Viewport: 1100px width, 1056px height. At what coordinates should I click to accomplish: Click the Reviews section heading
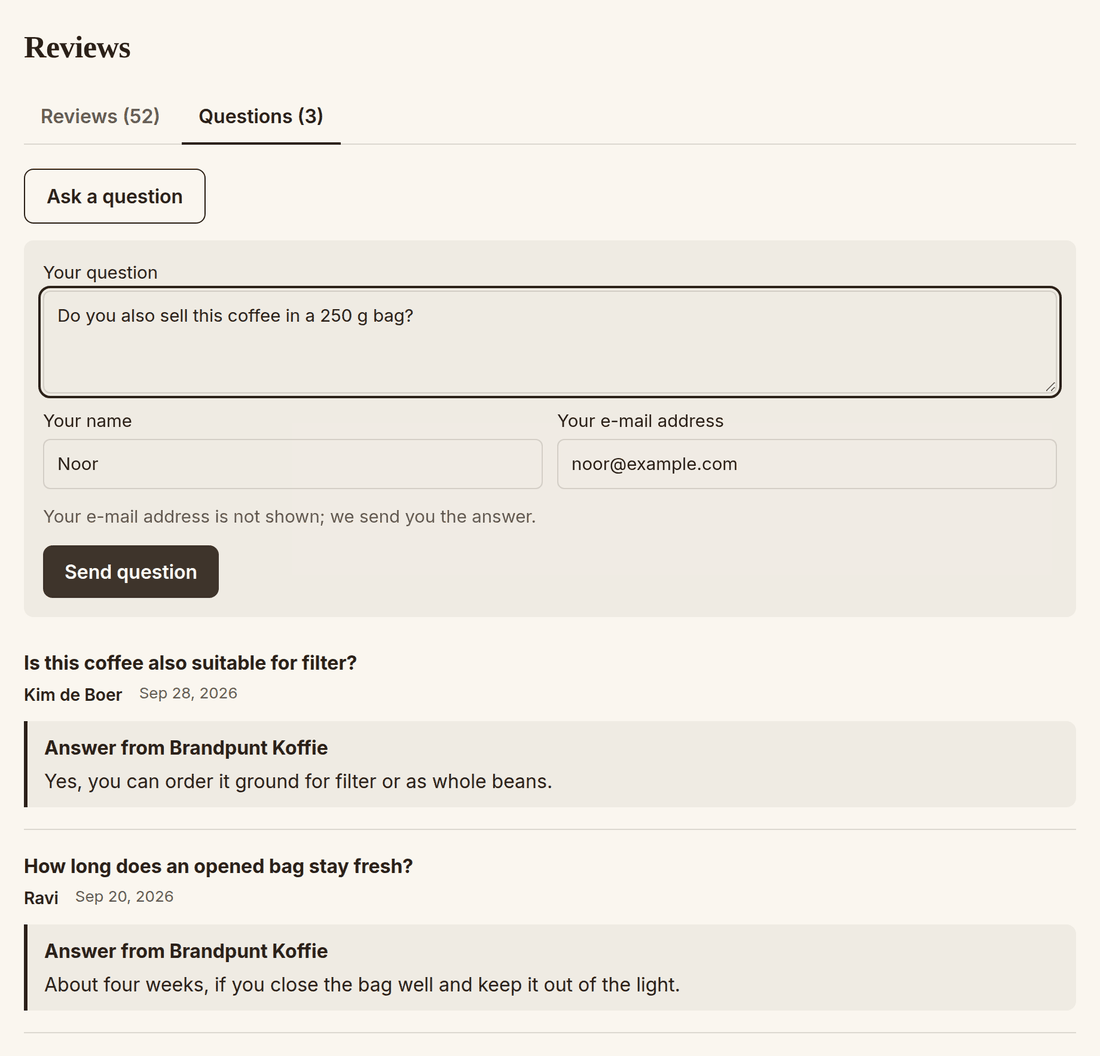pyautogui.click(x=77, y=48)
